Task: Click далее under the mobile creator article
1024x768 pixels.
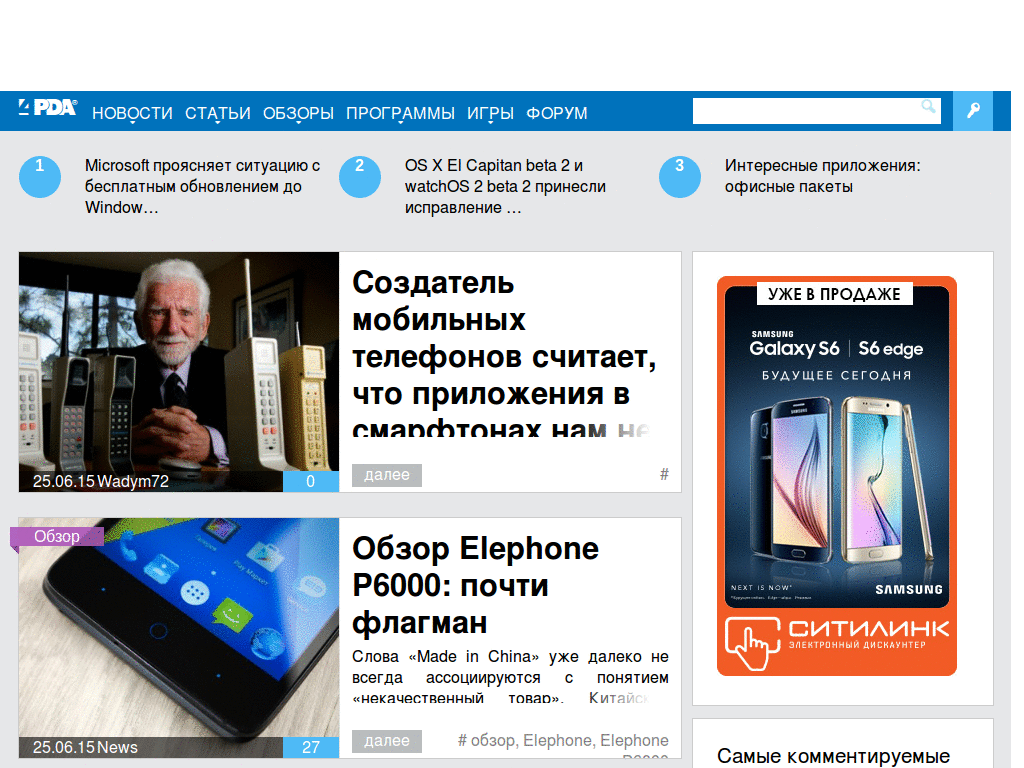Action: click(387, 475)
